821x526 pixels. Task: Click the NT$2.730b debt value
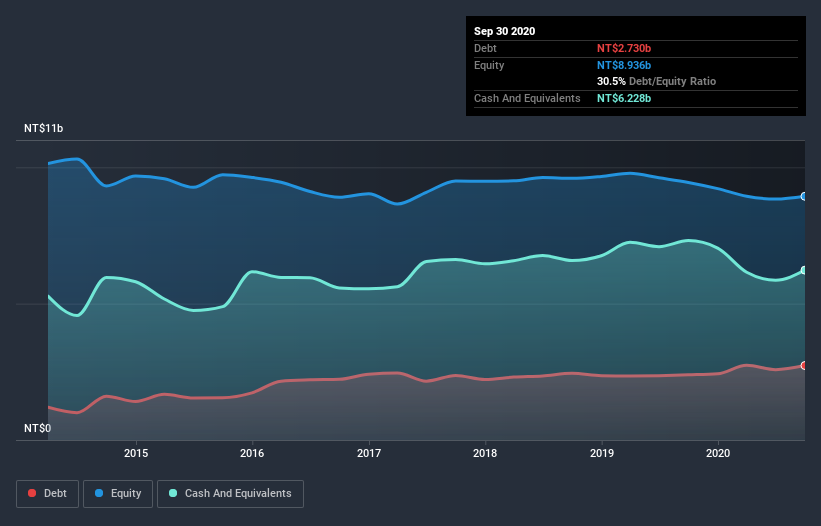click(624, 48)
